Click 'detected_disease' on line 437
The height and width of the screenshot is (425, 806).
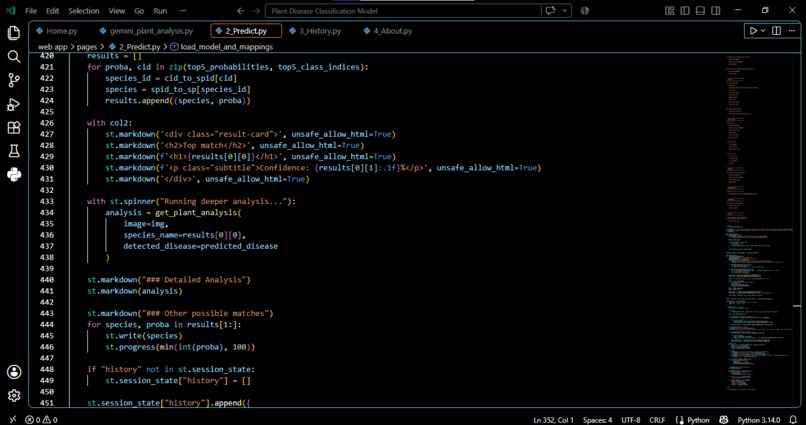(x=159, y=246)
